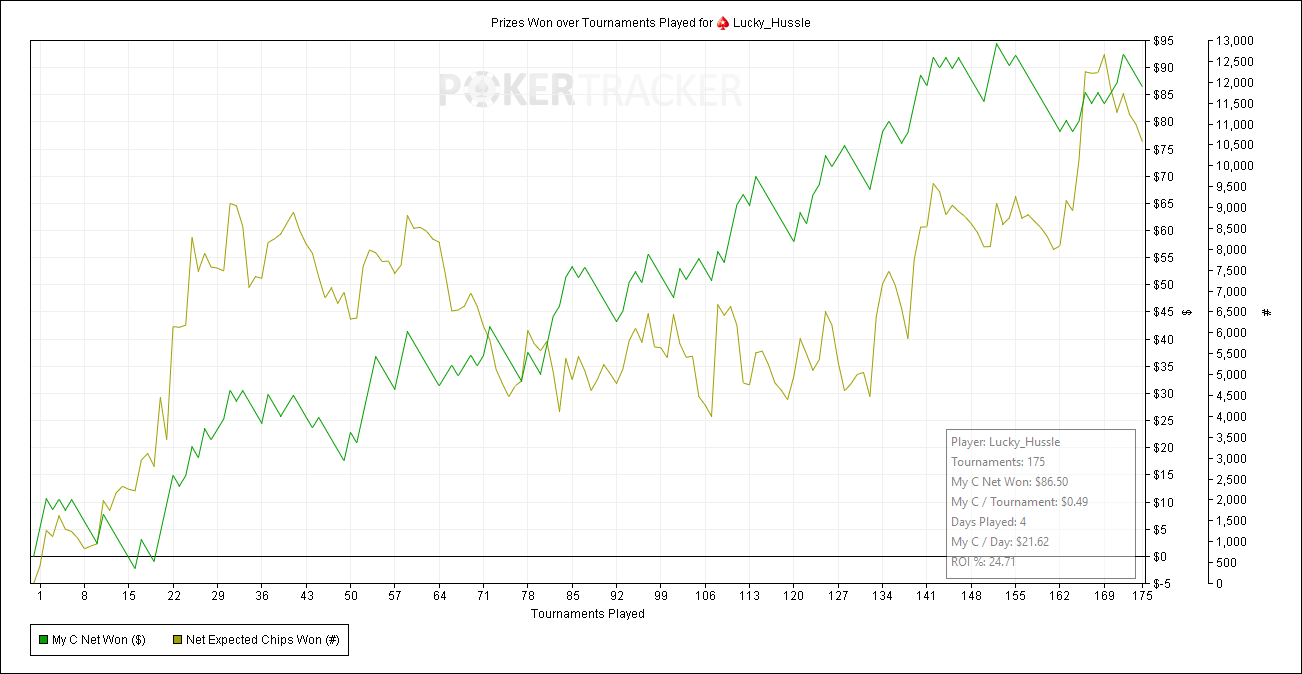This screenshot has height=674, width=1302.
Task: Click the final x-axis tick label '175'
Action: pyautogui.click(x=1141, y=596)
